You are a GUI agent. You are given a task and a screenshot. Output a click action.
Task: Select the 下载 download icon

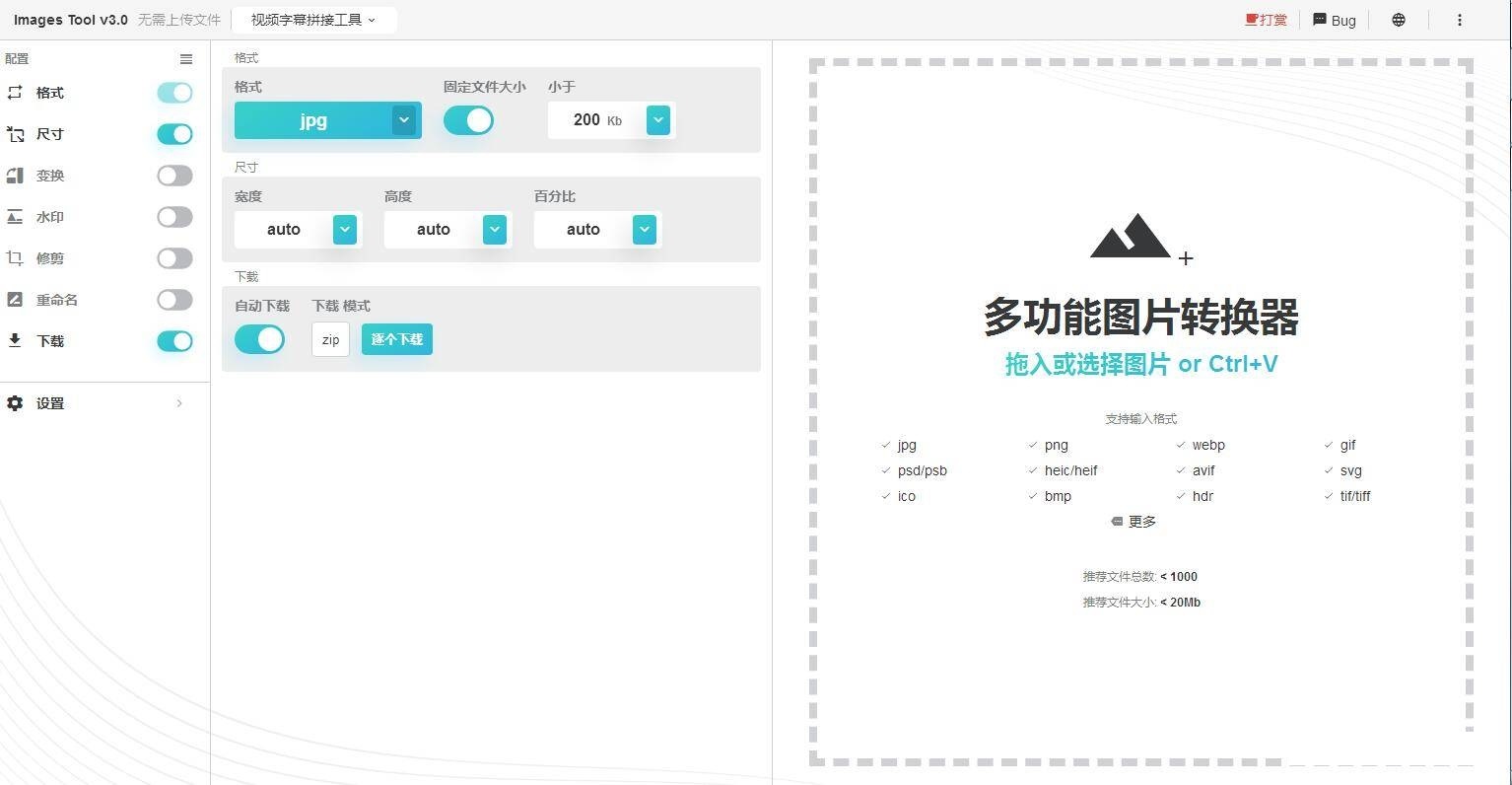coord(15,341)
